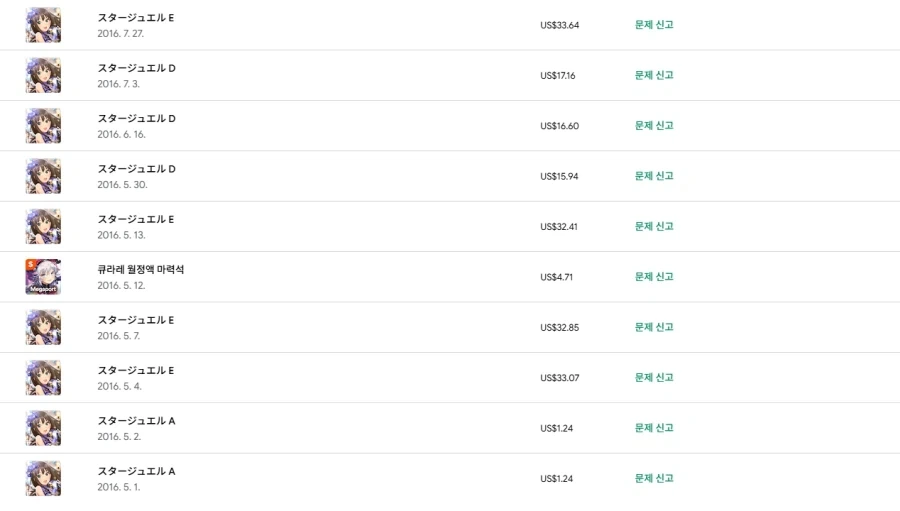Open the game icon next to the 2016. 5. 7. purchase
Screen dimensions: 900x511
(43, 327)
